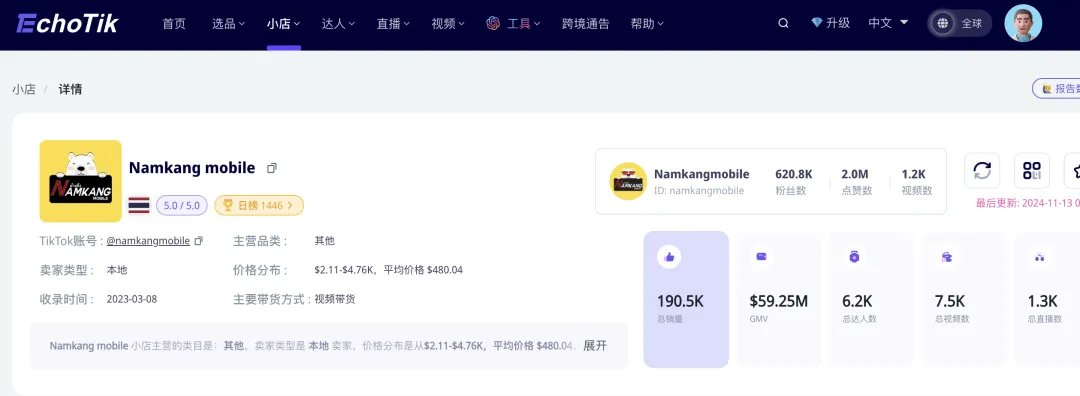Select the 1.3K 总直播数 card
Screen dimensions: 1080x396
[x=1047, y=300]
